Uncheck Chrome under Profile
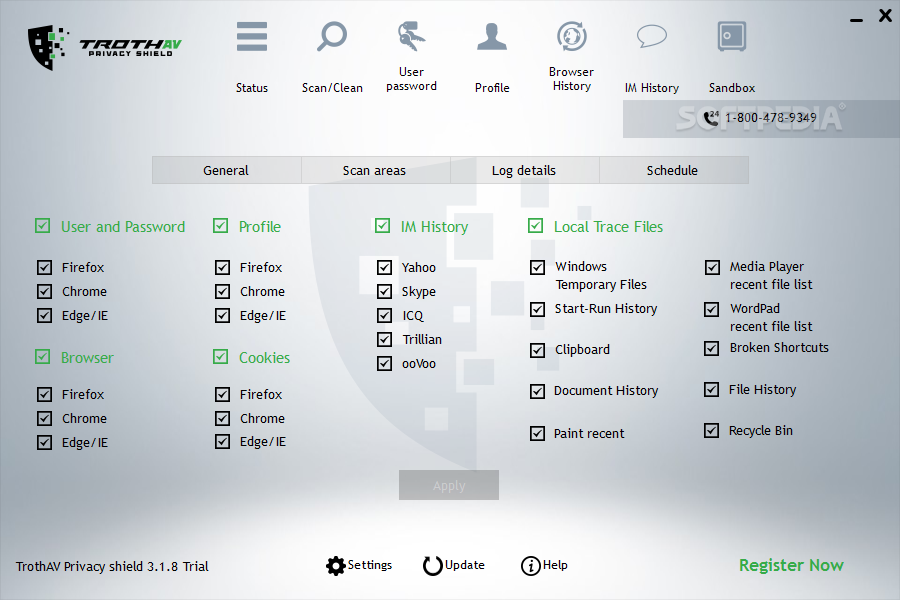Image resolution: width=900 pixels, height=600 pixels. coord(222,291)
